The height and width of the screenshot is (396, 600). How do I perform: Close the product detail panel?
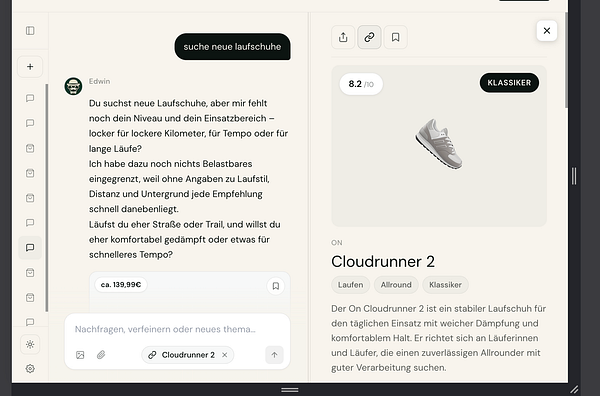[x=547, y=31]
